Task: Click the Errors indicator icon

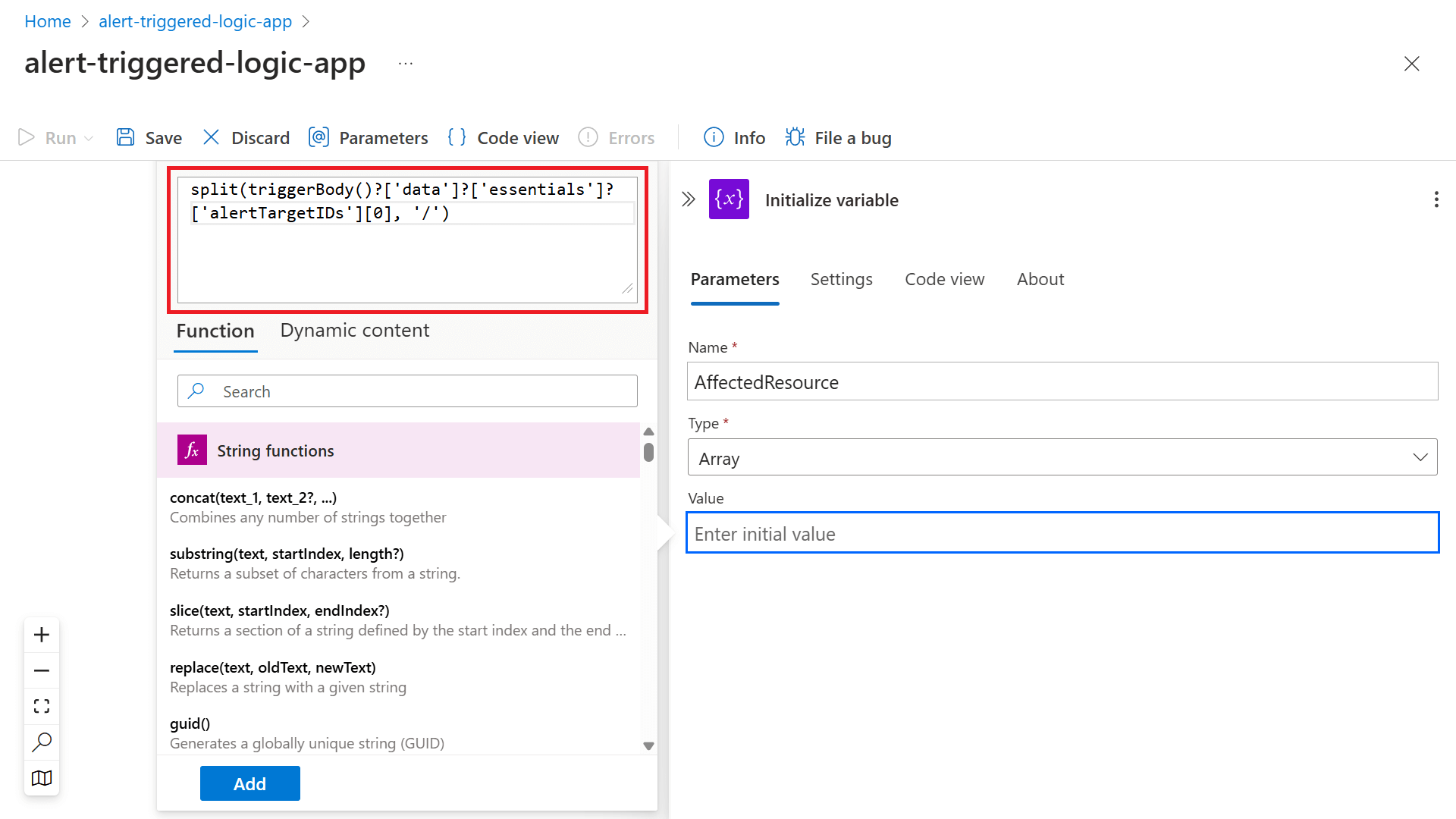Action: point(590,137)
